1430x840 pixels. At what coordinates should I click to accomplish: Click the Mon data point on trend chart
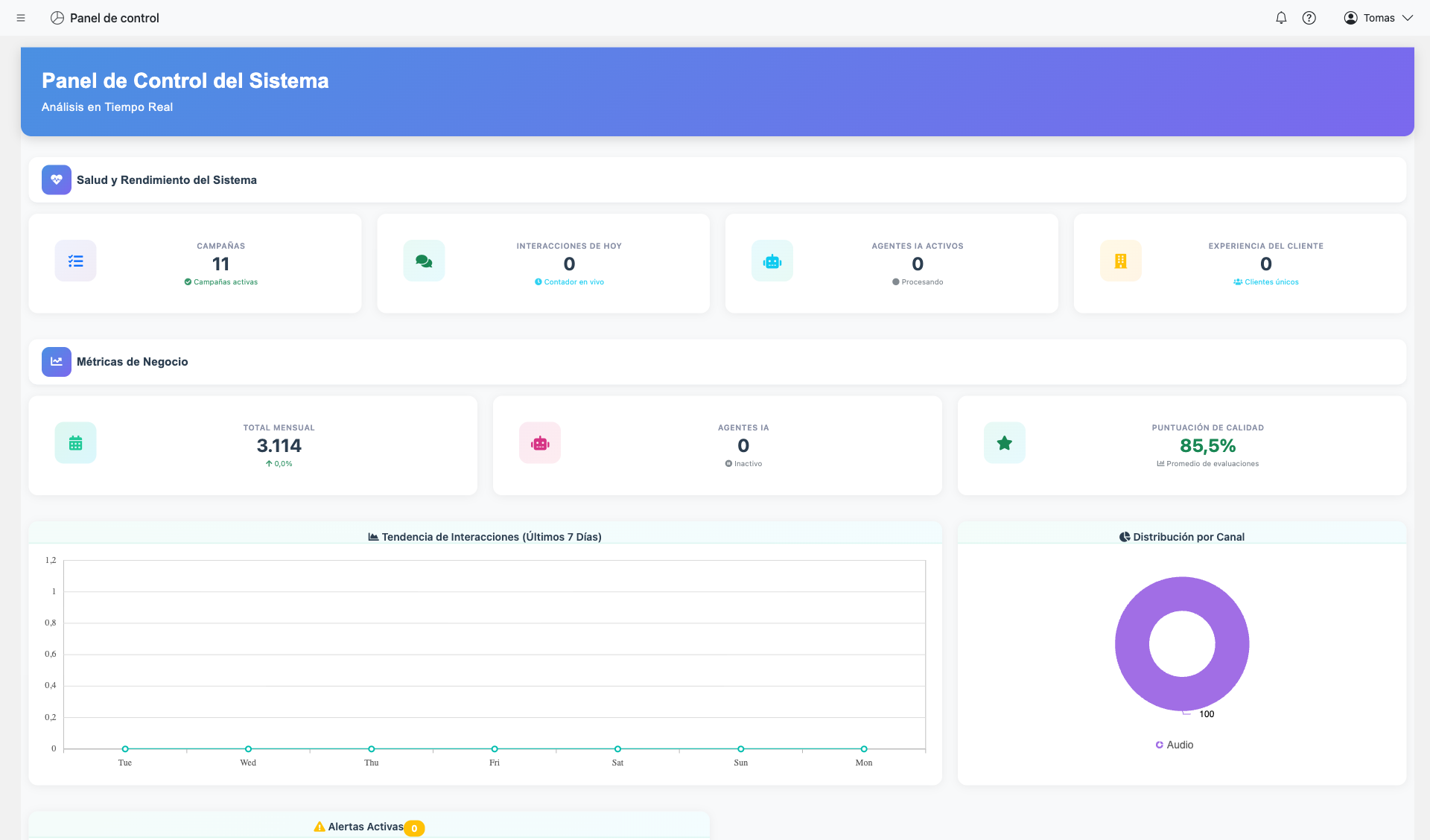[864, 749]
